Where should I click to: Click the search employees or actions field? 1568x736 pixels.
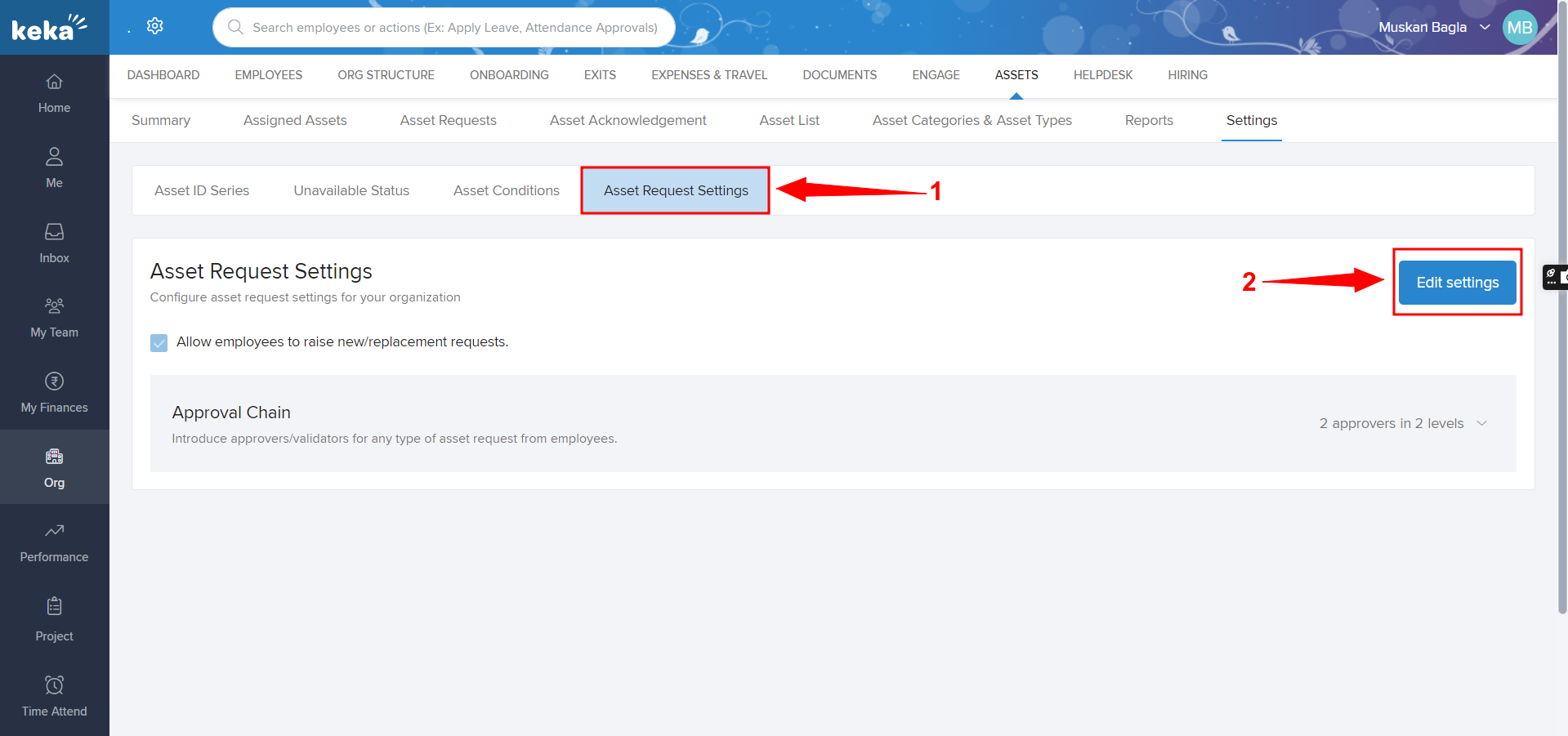[x=454, y=28]
